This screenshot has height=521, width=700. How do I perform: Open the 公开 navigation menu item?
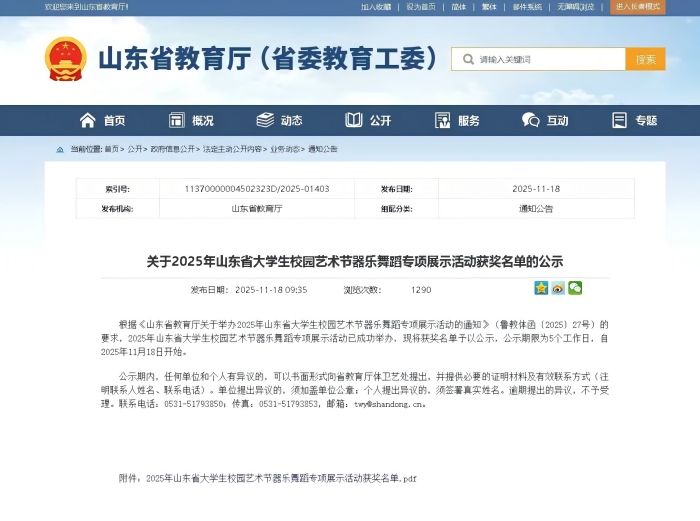[368, 120]
